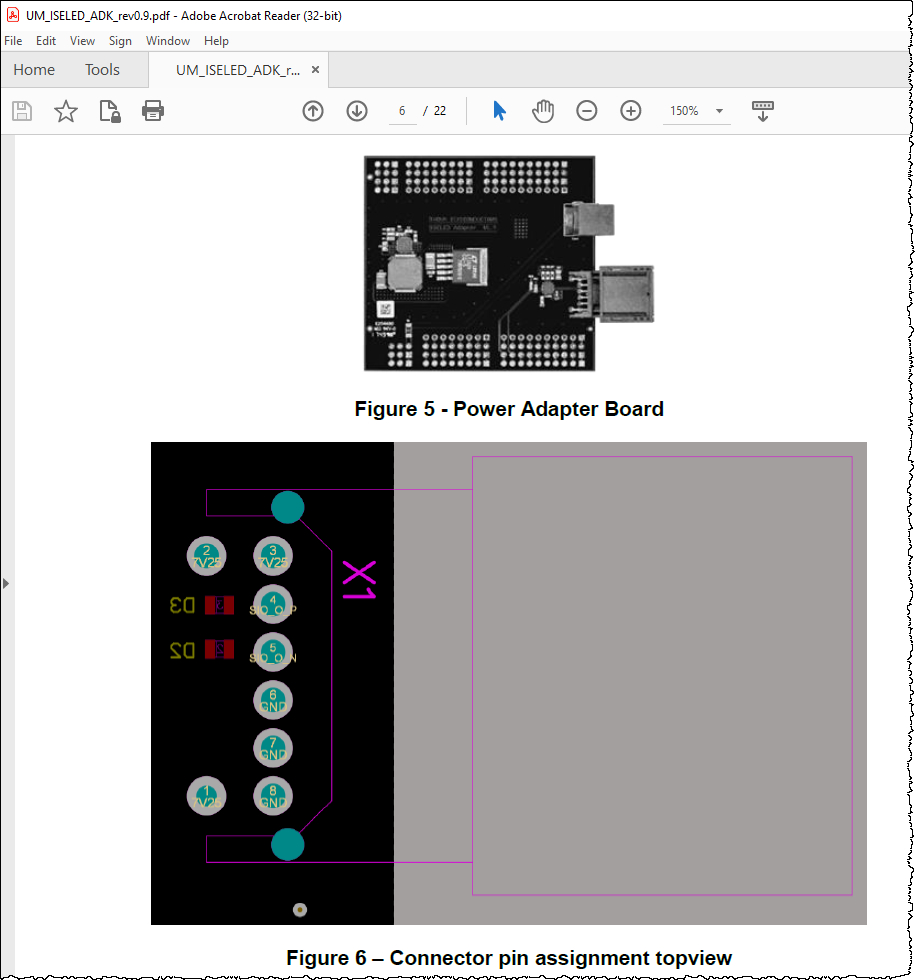Expand the left navigation pane arrow

pos(6,583)
